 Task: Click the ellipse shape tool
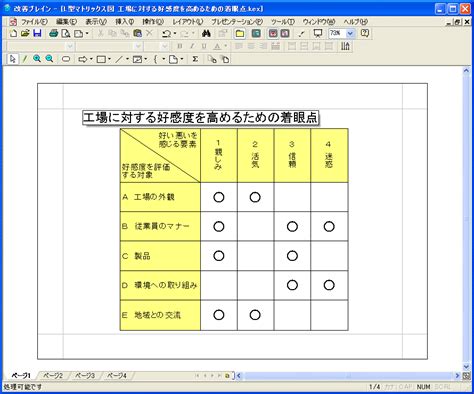(66, 59)
